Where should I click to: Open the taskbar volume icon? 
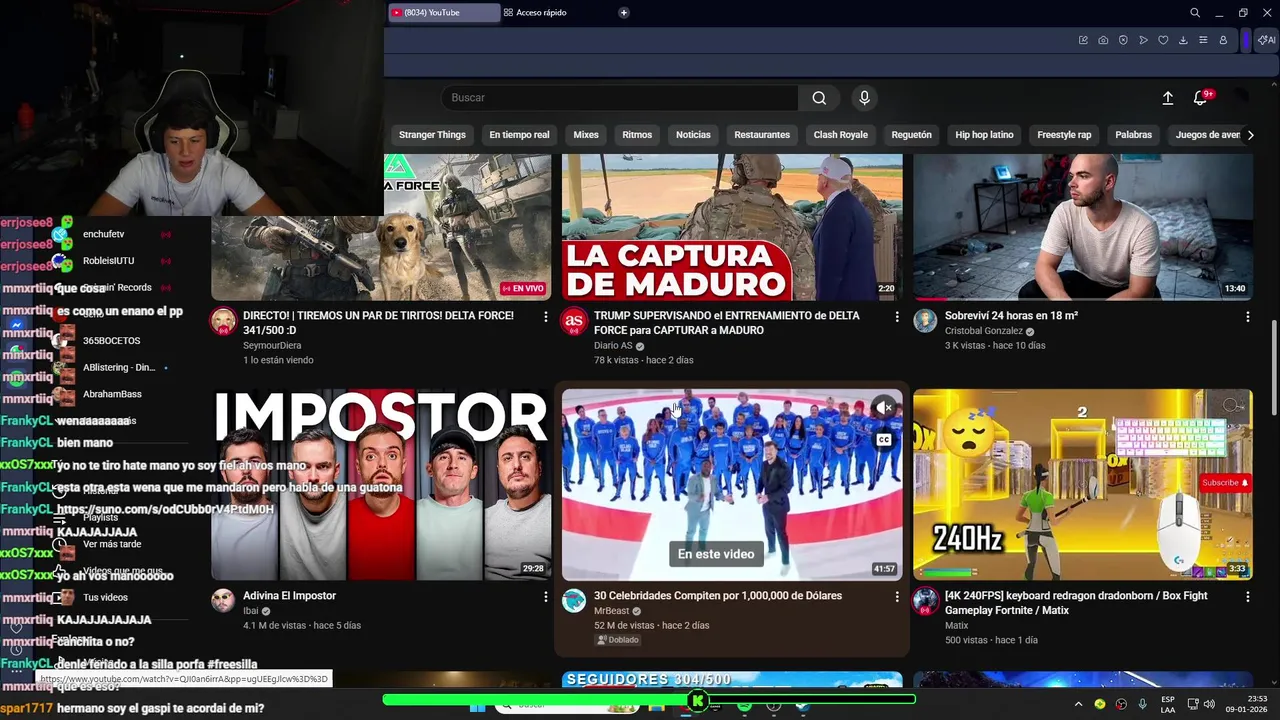1209,704
